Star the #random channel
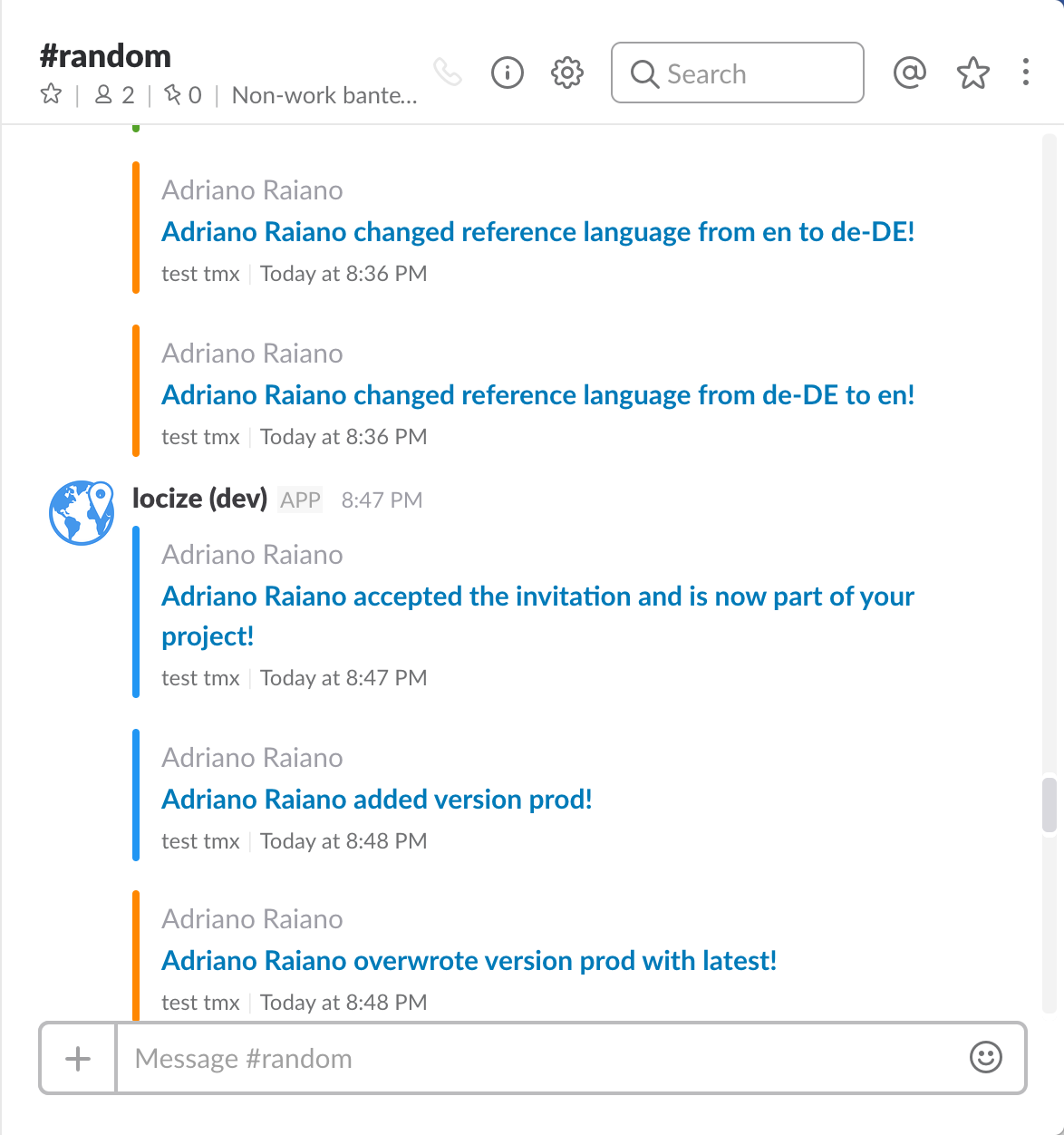1064x1135 pixels. 51,94
